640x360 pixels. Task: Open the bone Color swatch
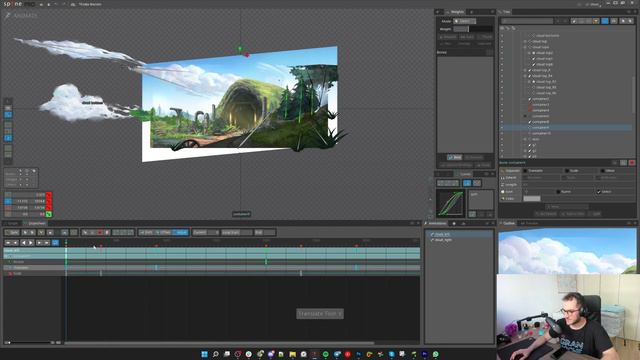tap(532, 198)
